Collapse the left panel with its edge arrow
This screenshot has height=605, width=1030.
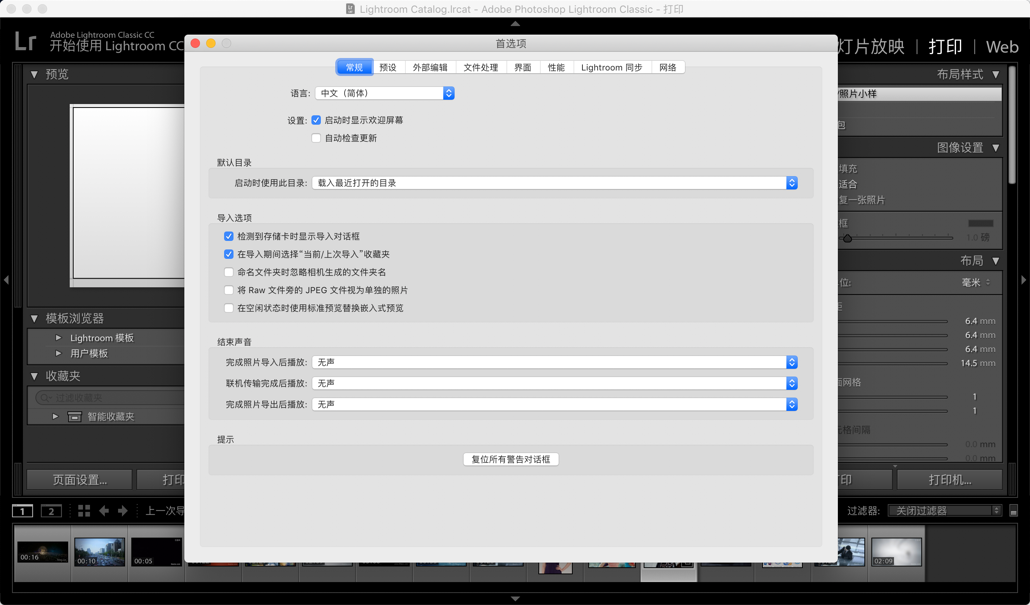[7, 280]
